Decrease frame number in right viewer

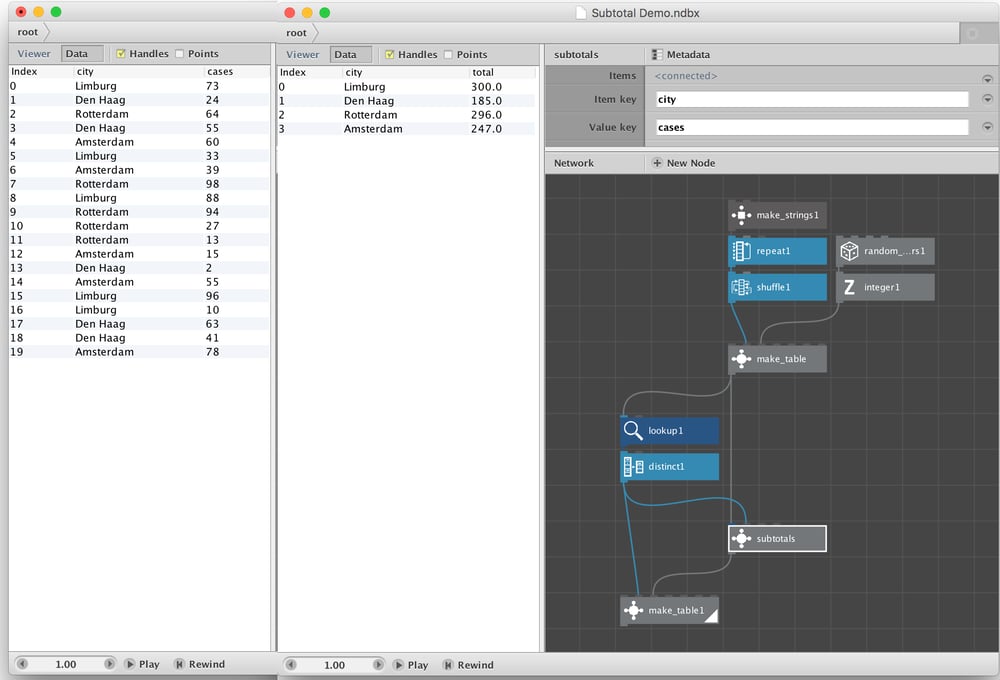pyautogui.click(x=291, y=665)
